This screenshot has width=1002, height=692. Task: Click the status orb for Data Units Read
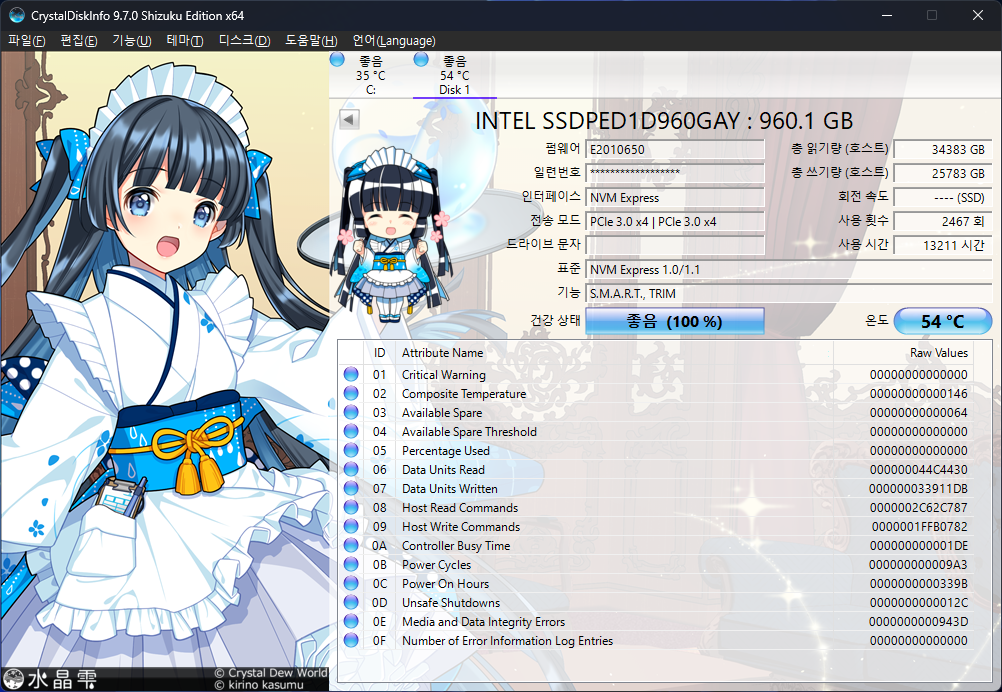(x=351, y=469)
